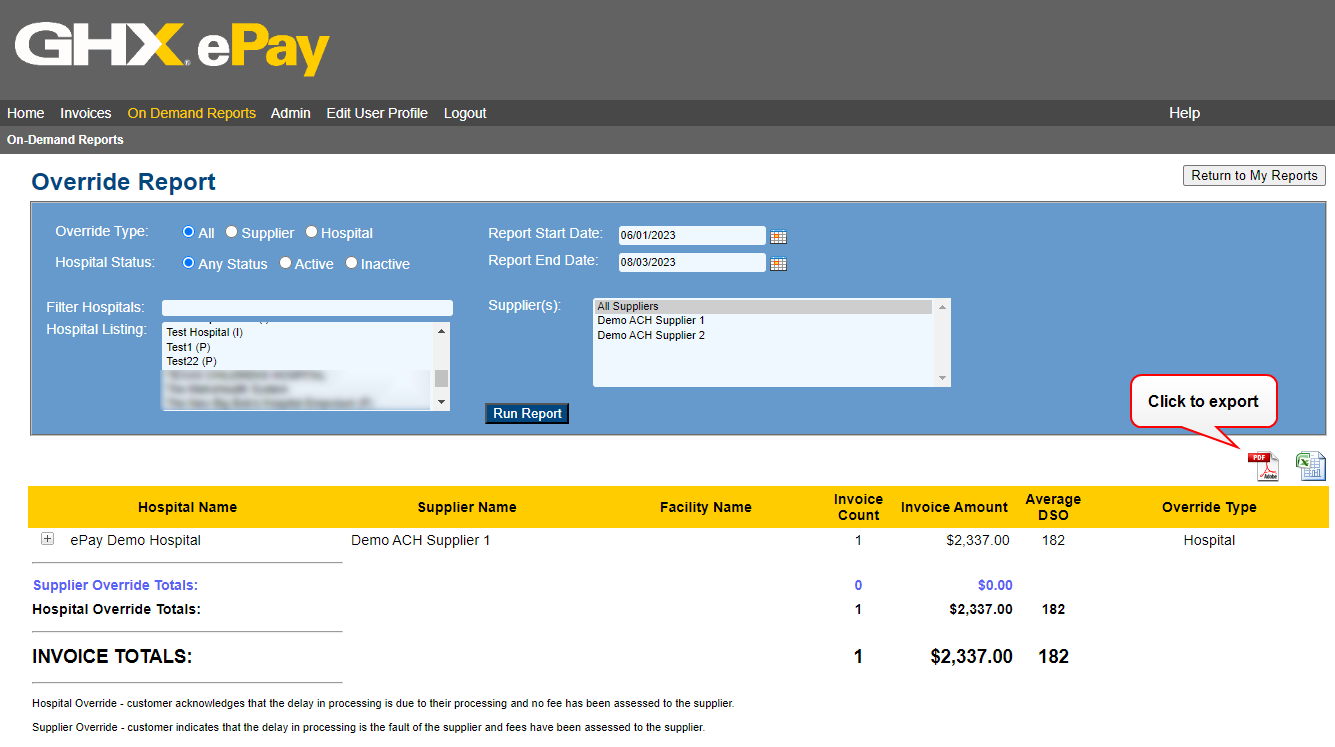Screen dimensions: 1335x747
Task: Select Inactive hospital status radio
Action: (x=351, y=263)
